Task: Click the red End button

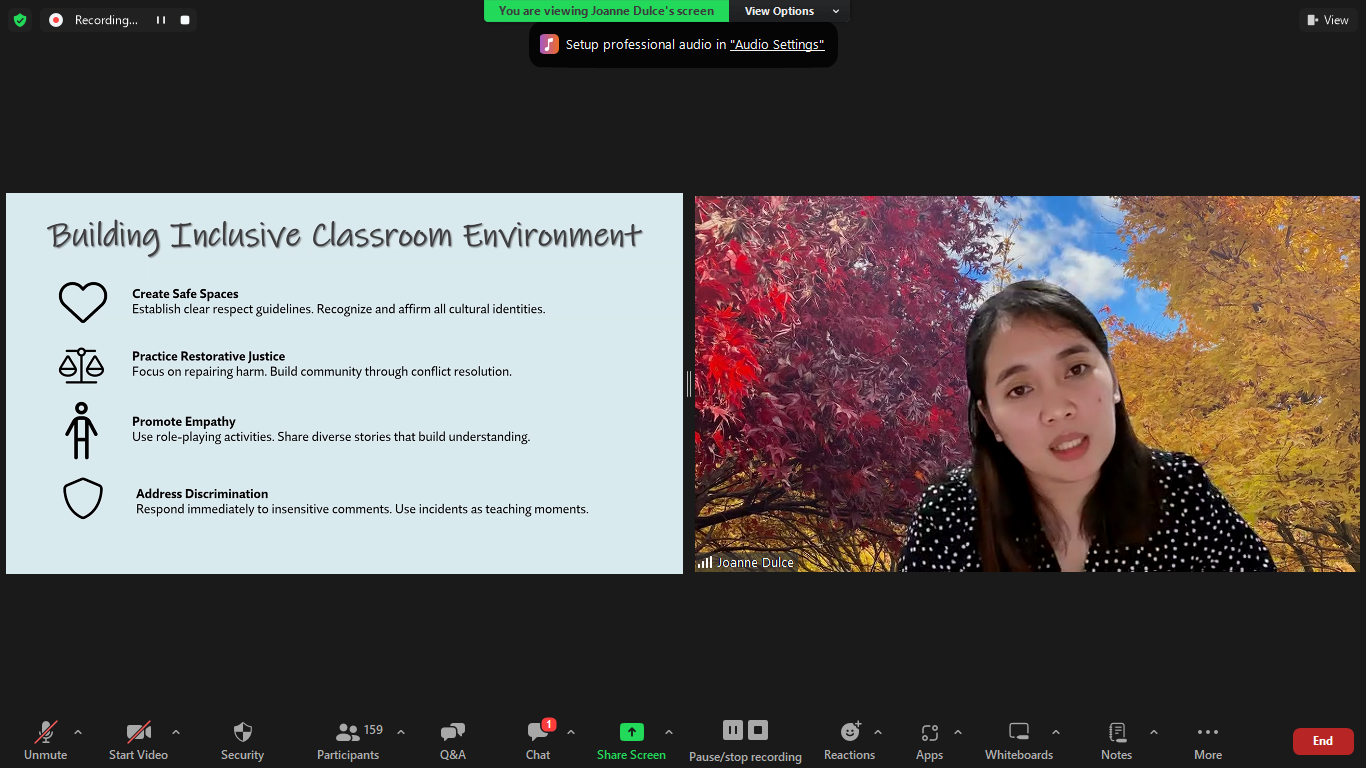Action: (1322, 741)
